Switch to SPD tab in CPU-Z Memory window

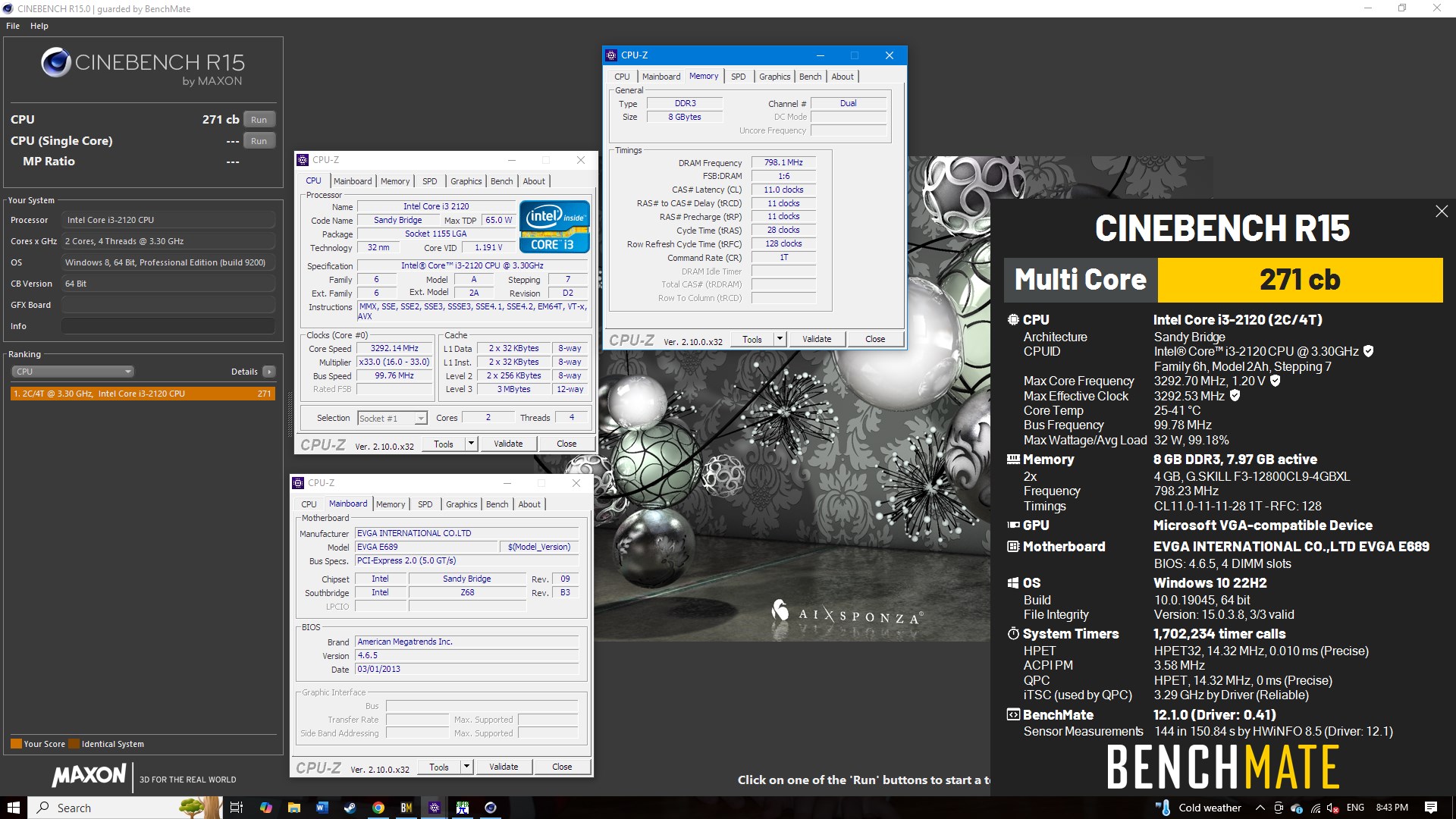[739, 77]
